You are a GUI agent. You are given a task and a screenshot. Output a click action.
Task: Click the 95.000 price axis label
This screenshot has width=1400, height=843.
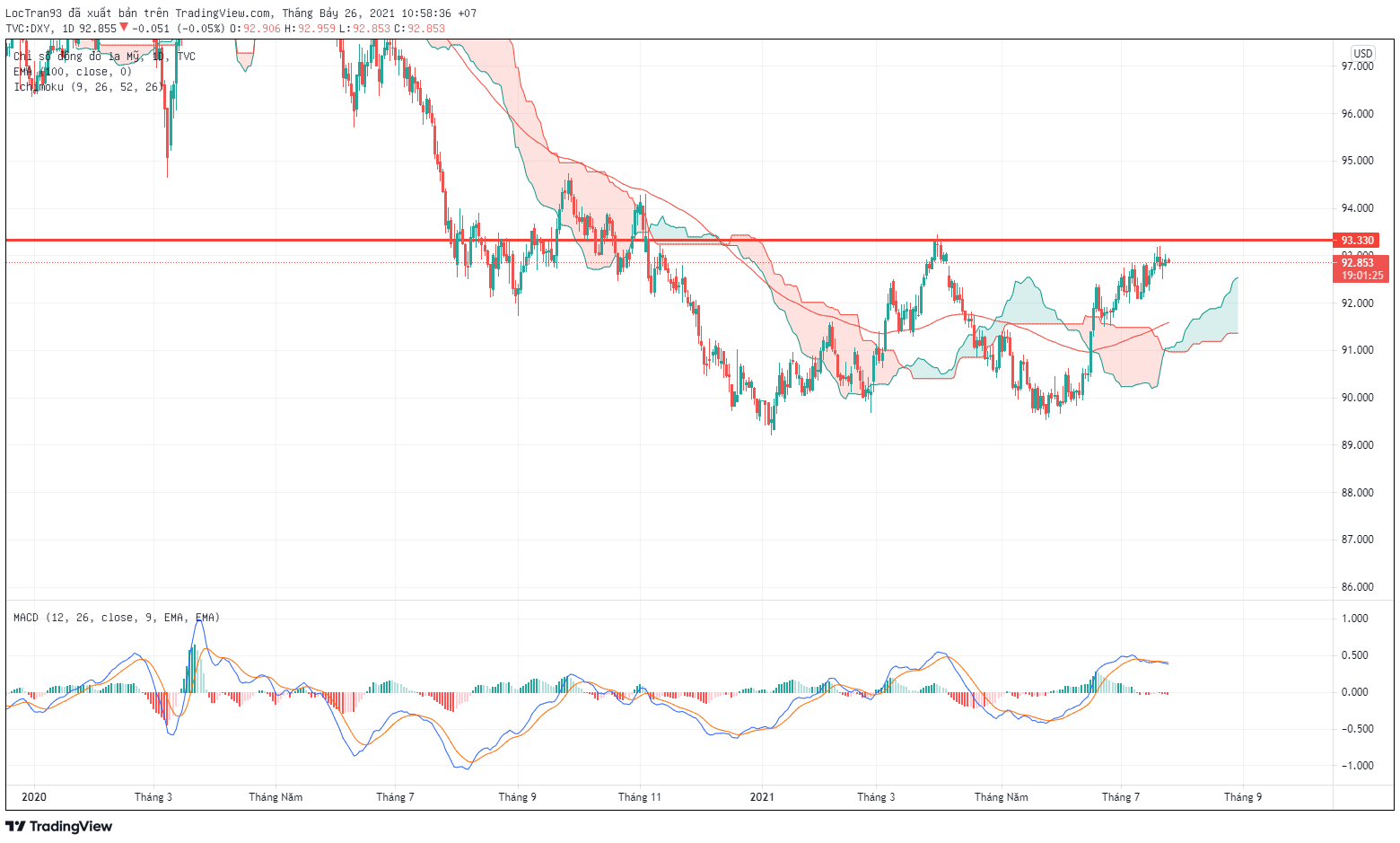[1357, 161]
